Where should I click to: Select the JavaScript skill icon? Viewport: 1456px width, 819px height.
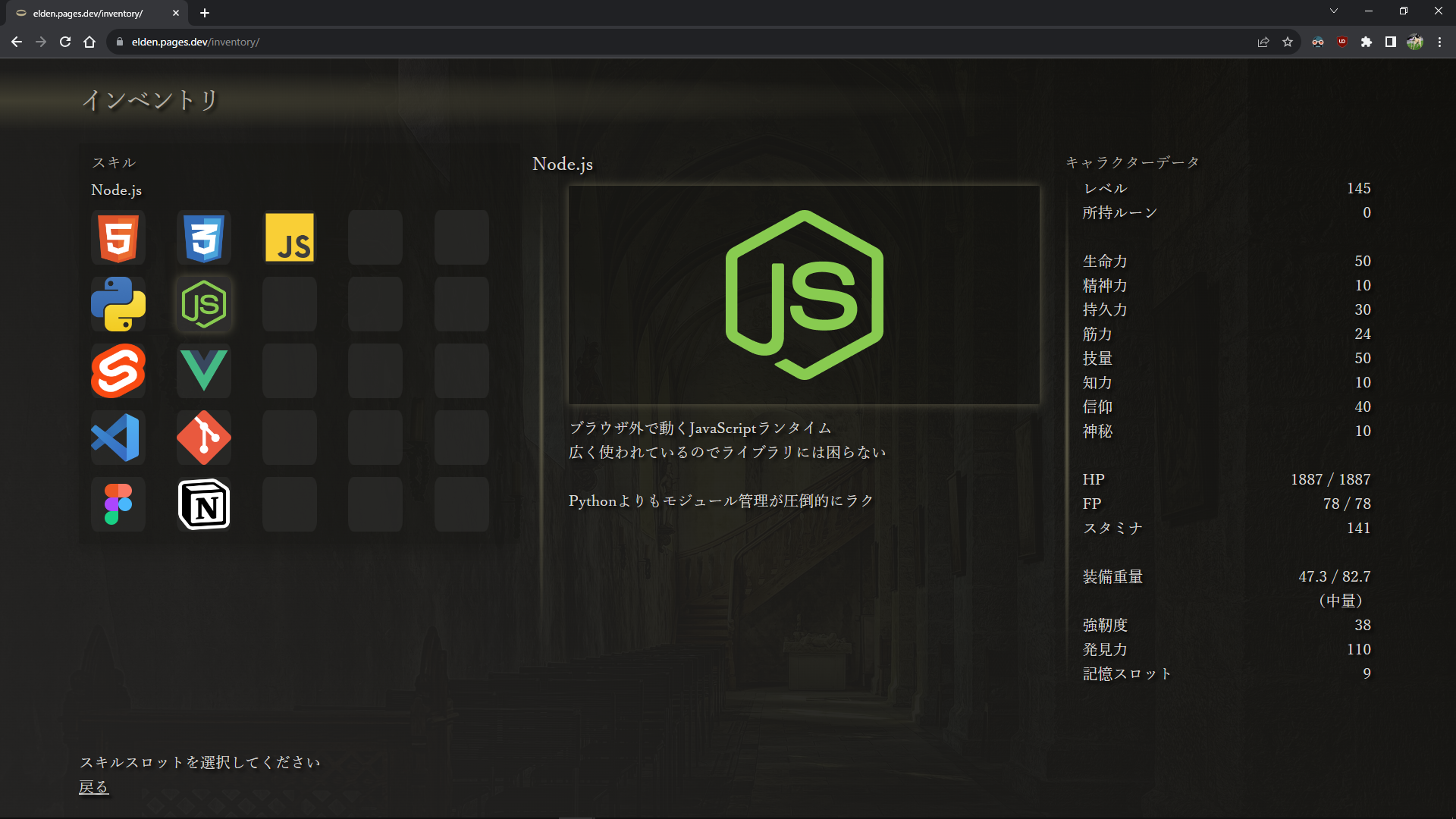(290, 238)
